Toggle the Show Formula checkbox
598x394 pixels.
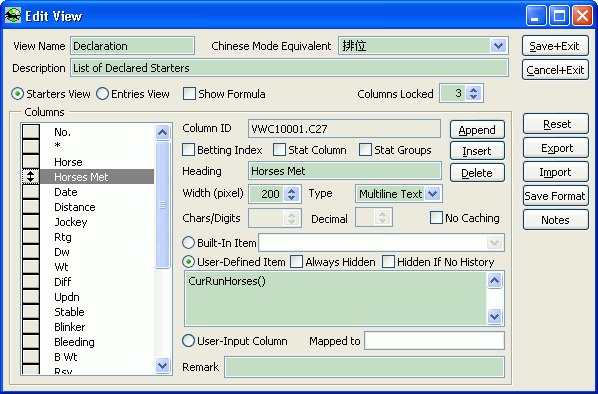coord(190,94)
